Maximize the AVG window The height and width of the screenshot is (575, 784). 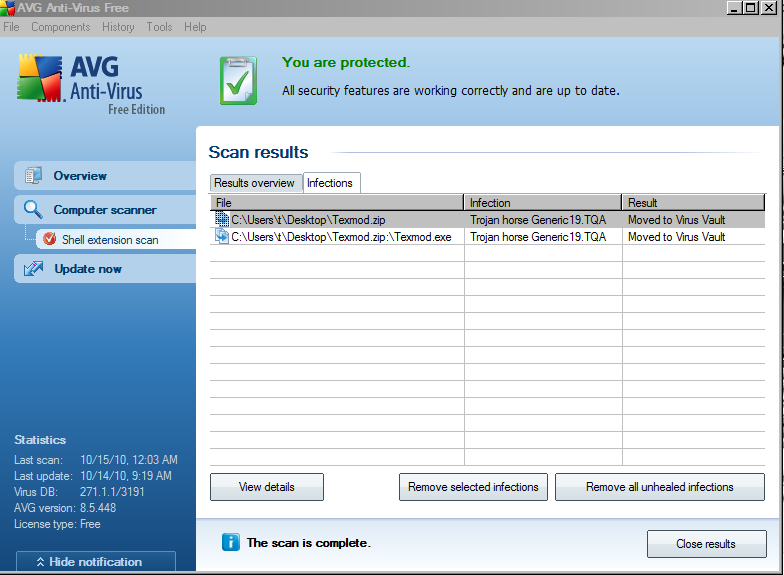pos(751,8)
